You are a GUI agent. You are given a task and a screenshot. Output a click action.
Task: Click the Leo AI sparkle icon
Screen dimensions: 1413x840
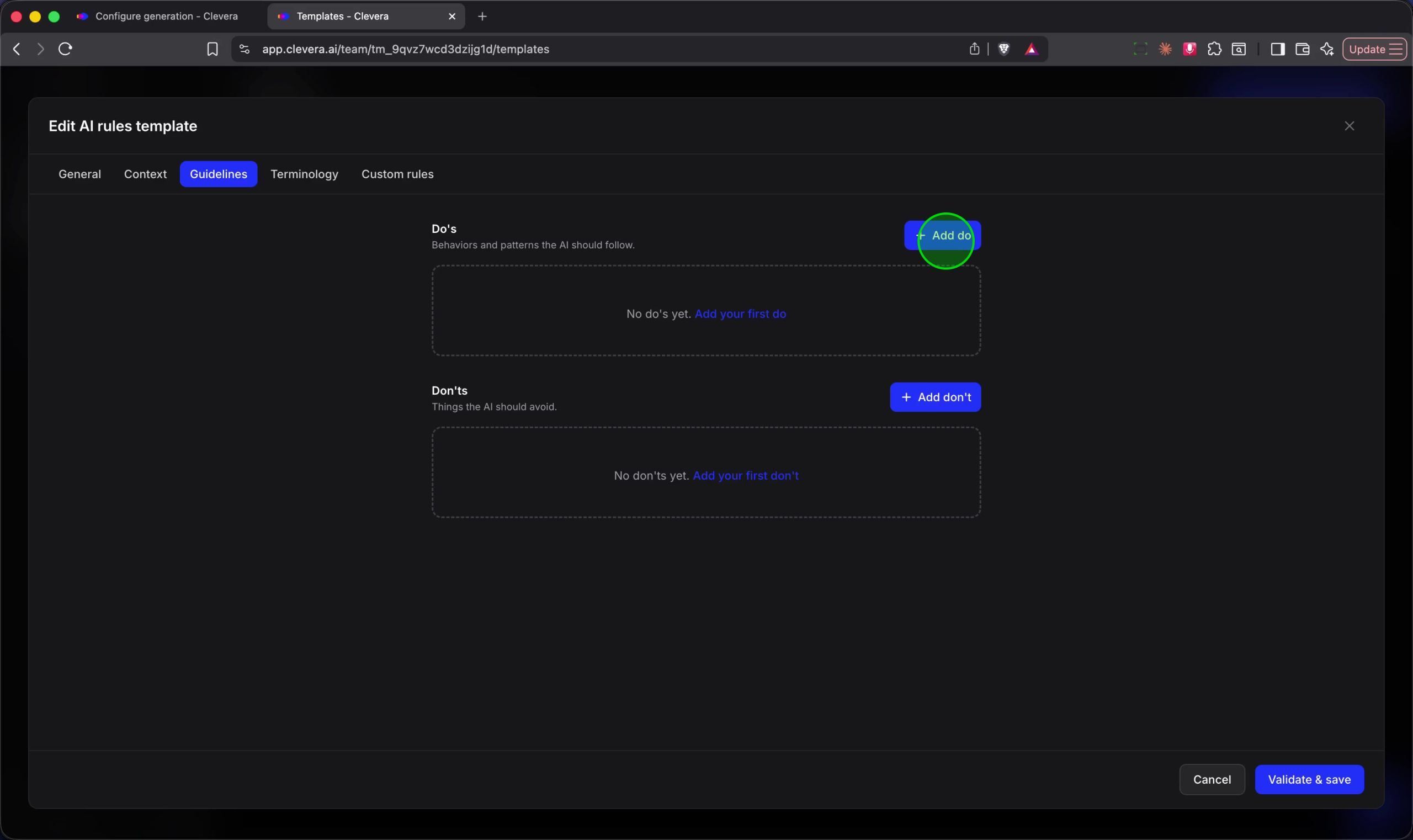[x=1327, y=49]
